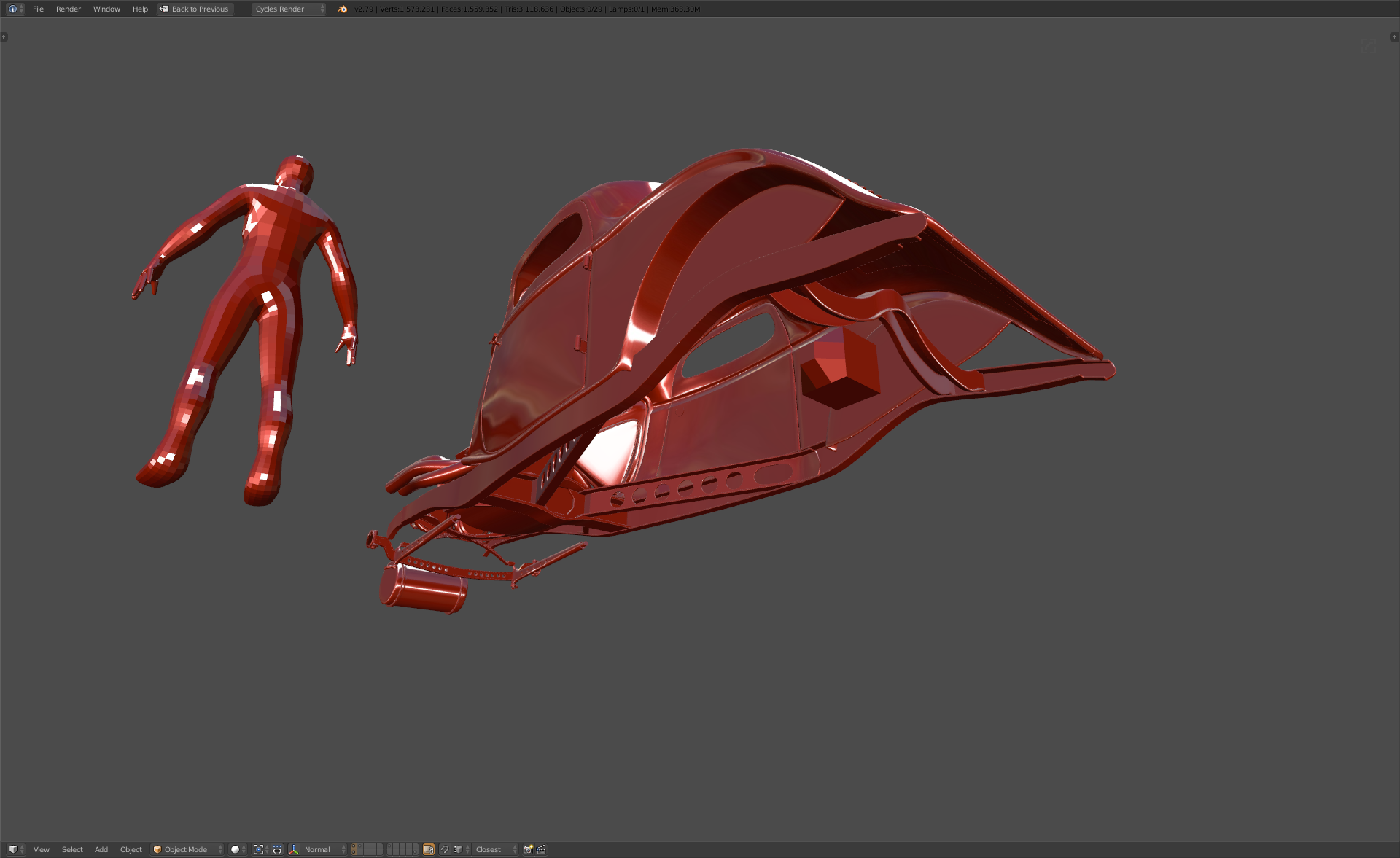Toggle the 3D manipulator axes icon
1400x858 pixels.
pyautogui.click(x=294, y=849)
